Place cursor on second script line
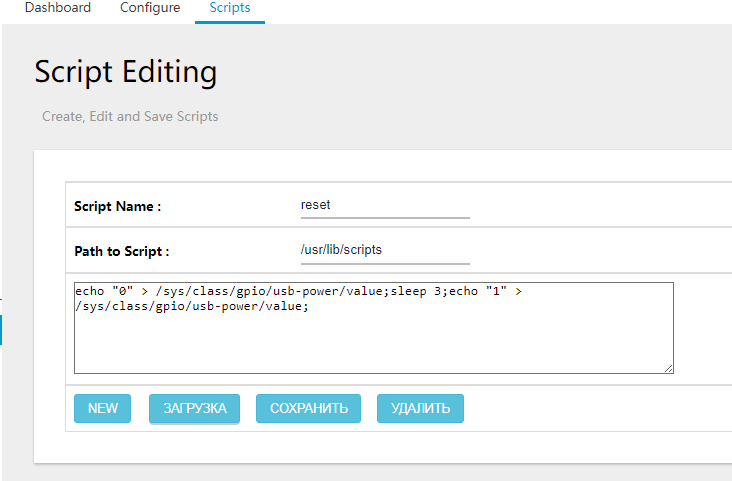Viewport: 732px width, 481px height. (x=191, y=306)
